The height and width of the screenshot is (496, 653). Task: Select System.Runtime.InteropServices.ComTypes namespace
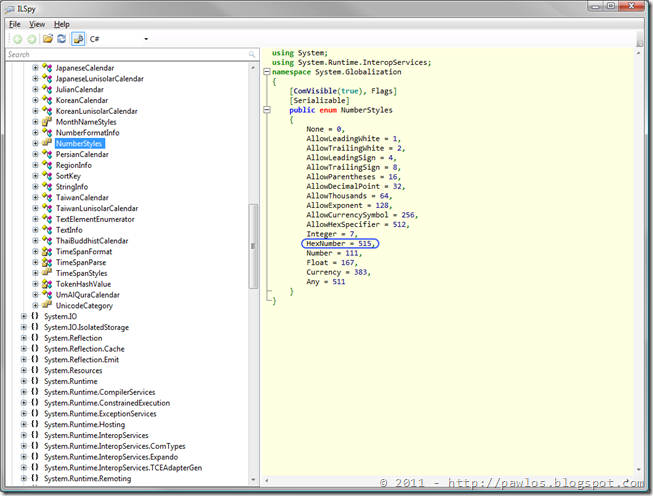point(115,446)
